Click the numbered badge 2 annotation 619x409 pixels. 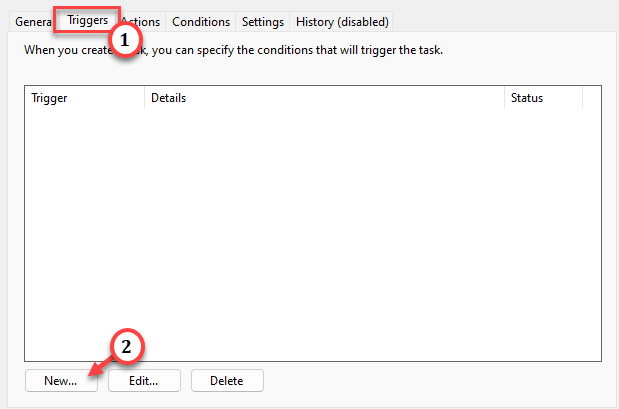pyautogui.click(x=127, y=347)
